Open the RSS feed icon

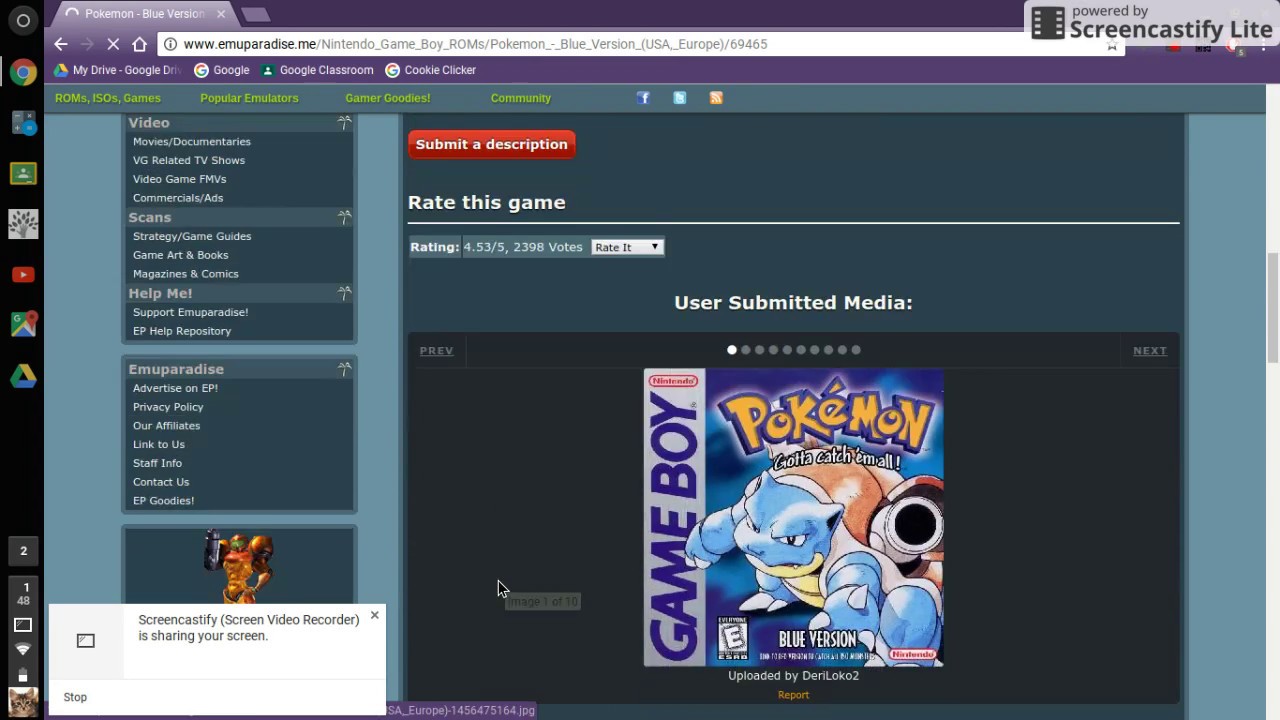pos(716,98)
